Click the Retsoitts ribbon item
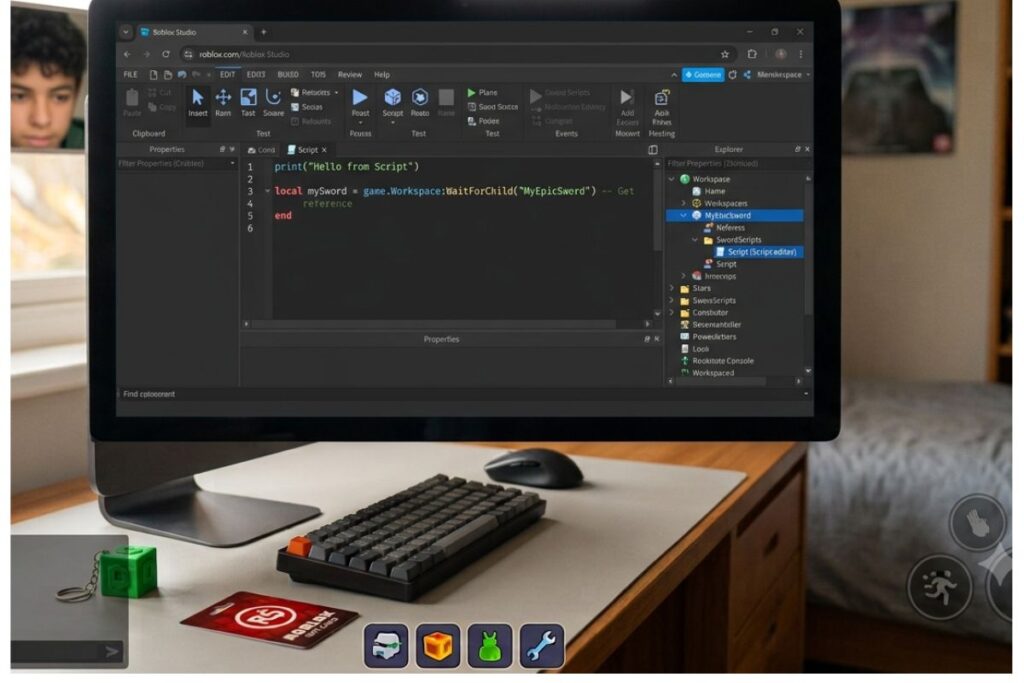Viewport: 1024px width, 683px height. (311, 93)
